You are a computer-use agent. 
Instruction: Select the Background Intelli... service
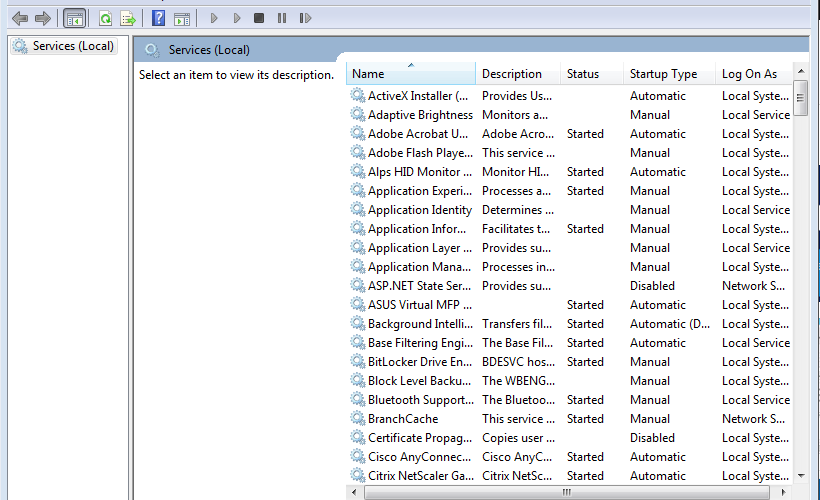tap(420, 324)
